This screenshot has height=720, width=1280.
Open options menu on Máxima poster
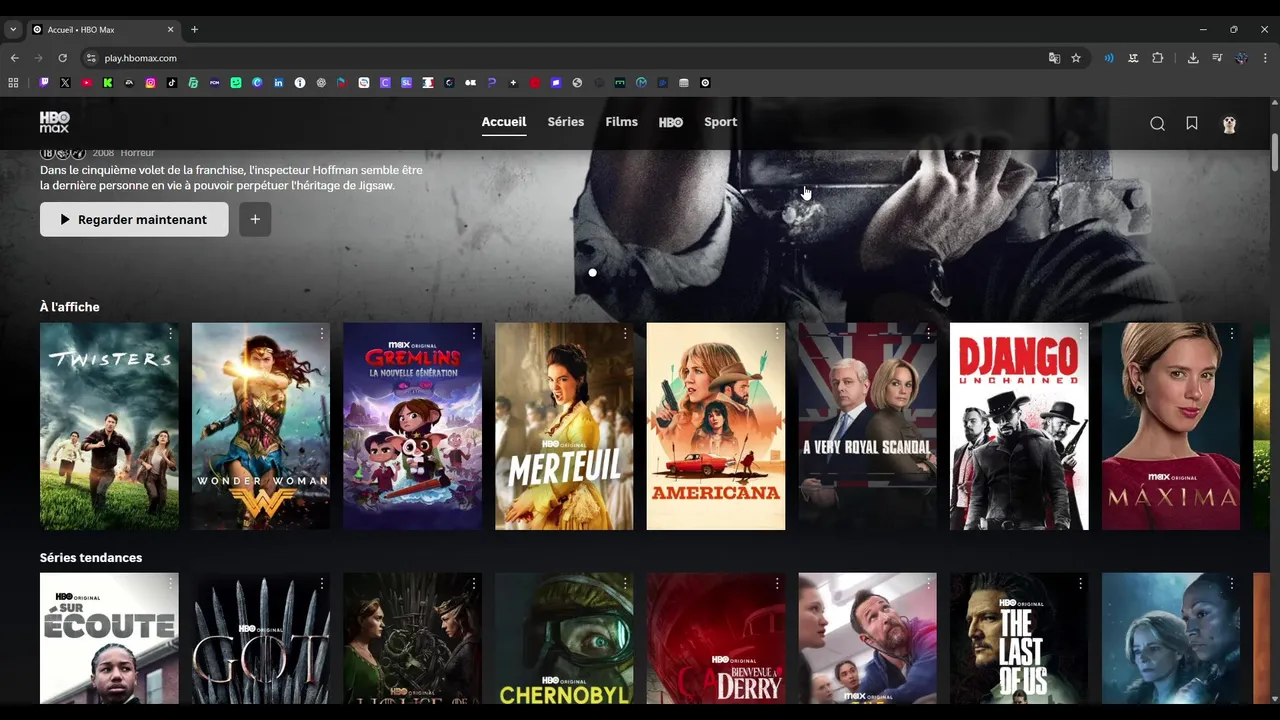point(1232,333)
